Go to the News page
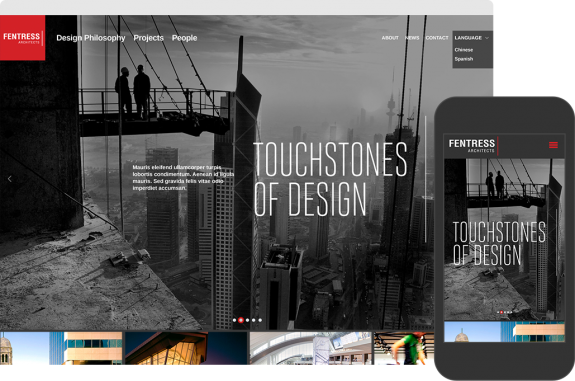575x381 pixels. (x=412, y=38)
